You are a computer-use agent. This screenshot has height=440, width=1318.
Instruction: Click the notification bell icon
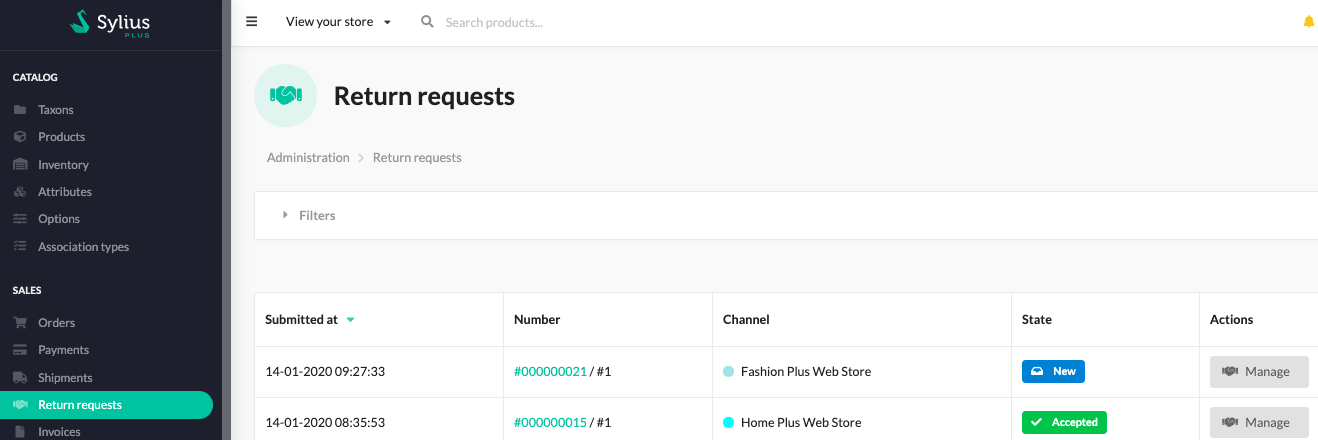(x=1308, y=22)
